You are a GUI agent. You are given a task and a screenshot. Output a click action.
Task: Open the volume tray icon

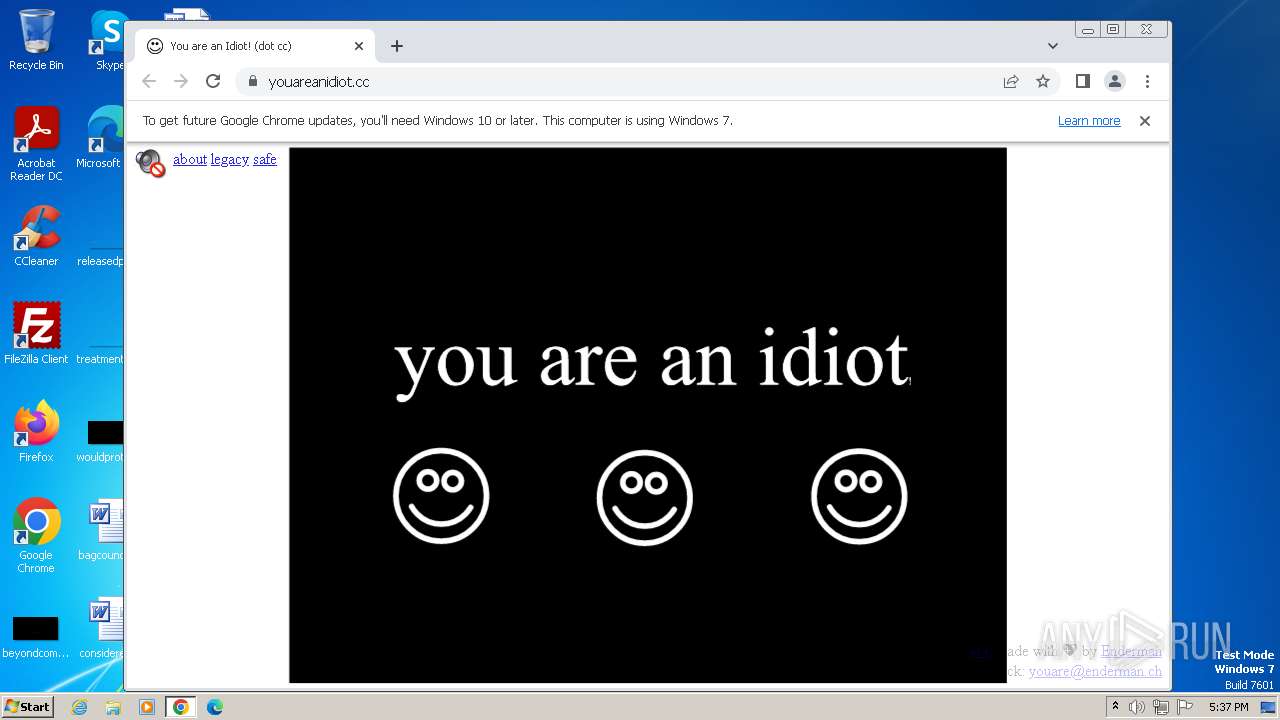click(1137, 707)
